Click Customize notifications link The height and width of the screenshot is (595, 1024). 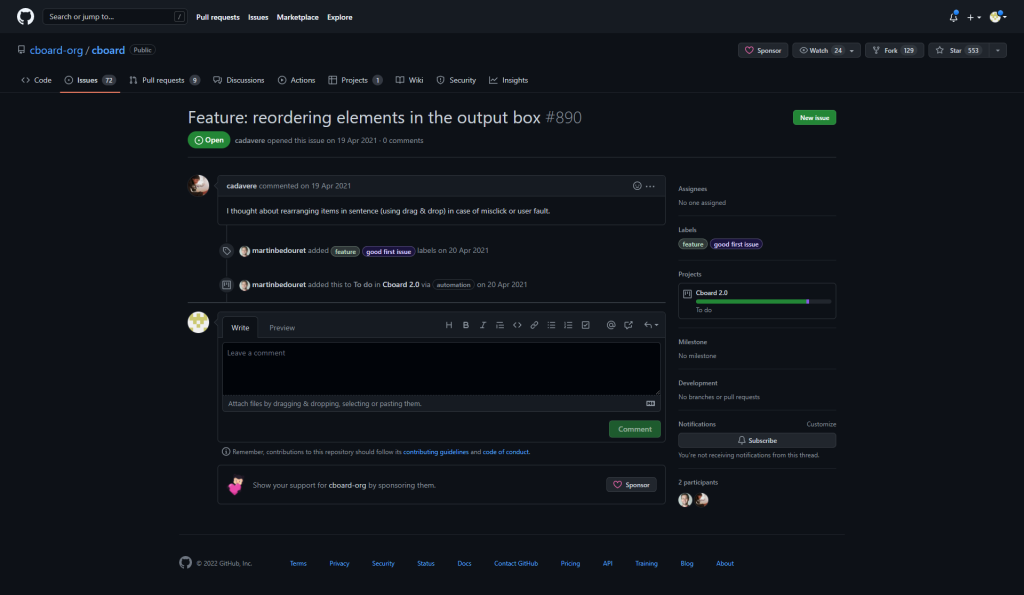click(x=821, y=425)
